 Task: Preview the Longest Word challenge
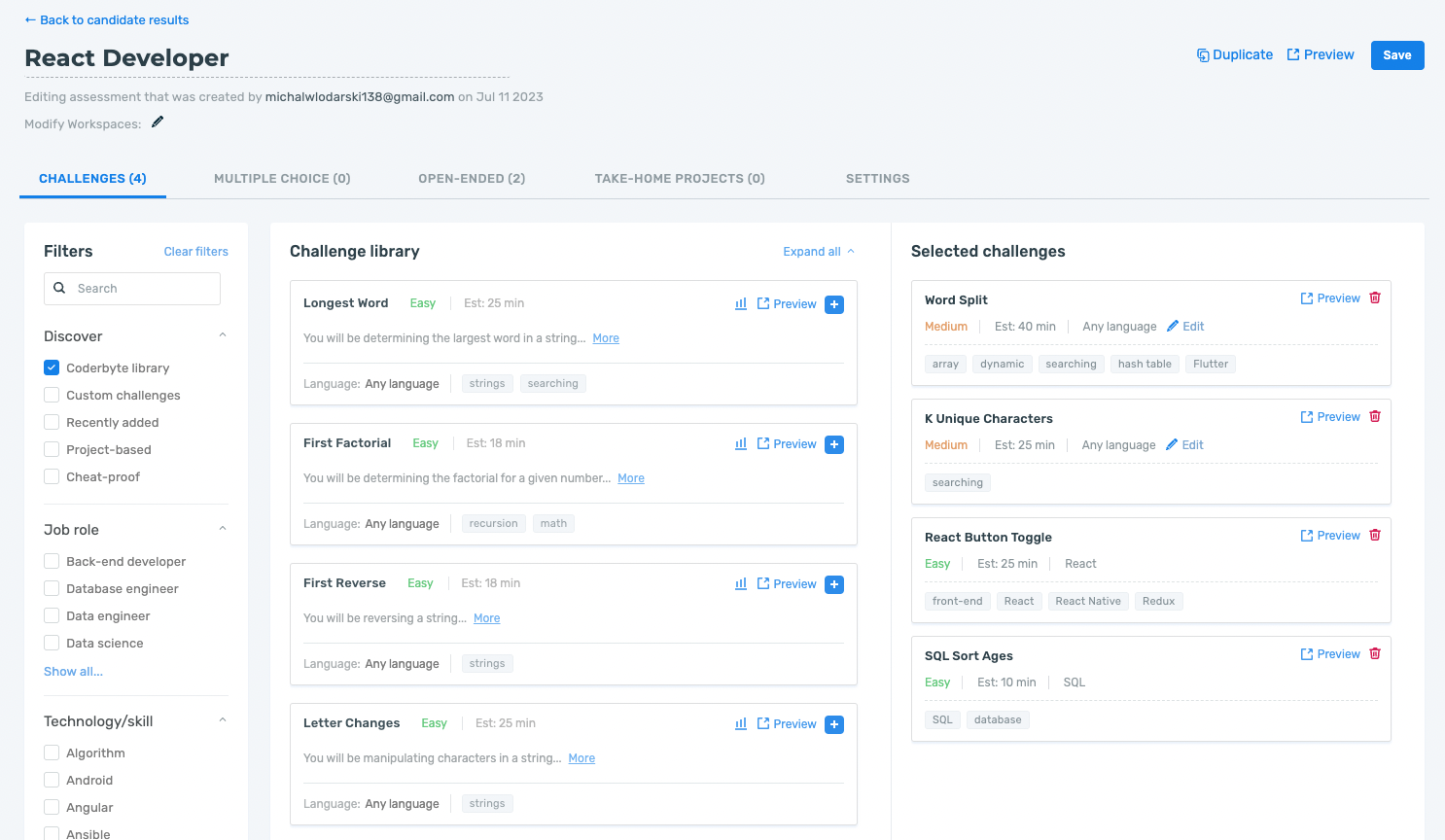pyautogui.click(x=787, y=304)
